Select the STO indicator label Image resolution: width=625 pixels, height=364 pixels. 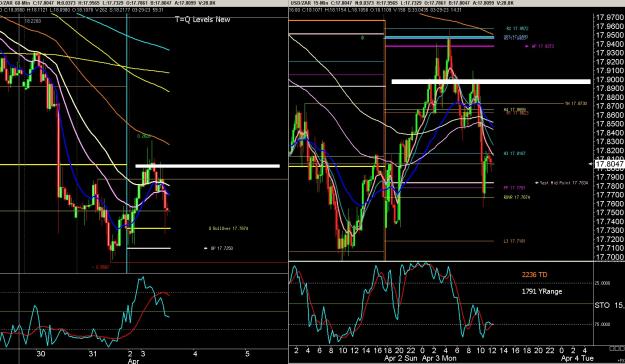[602, 305]
